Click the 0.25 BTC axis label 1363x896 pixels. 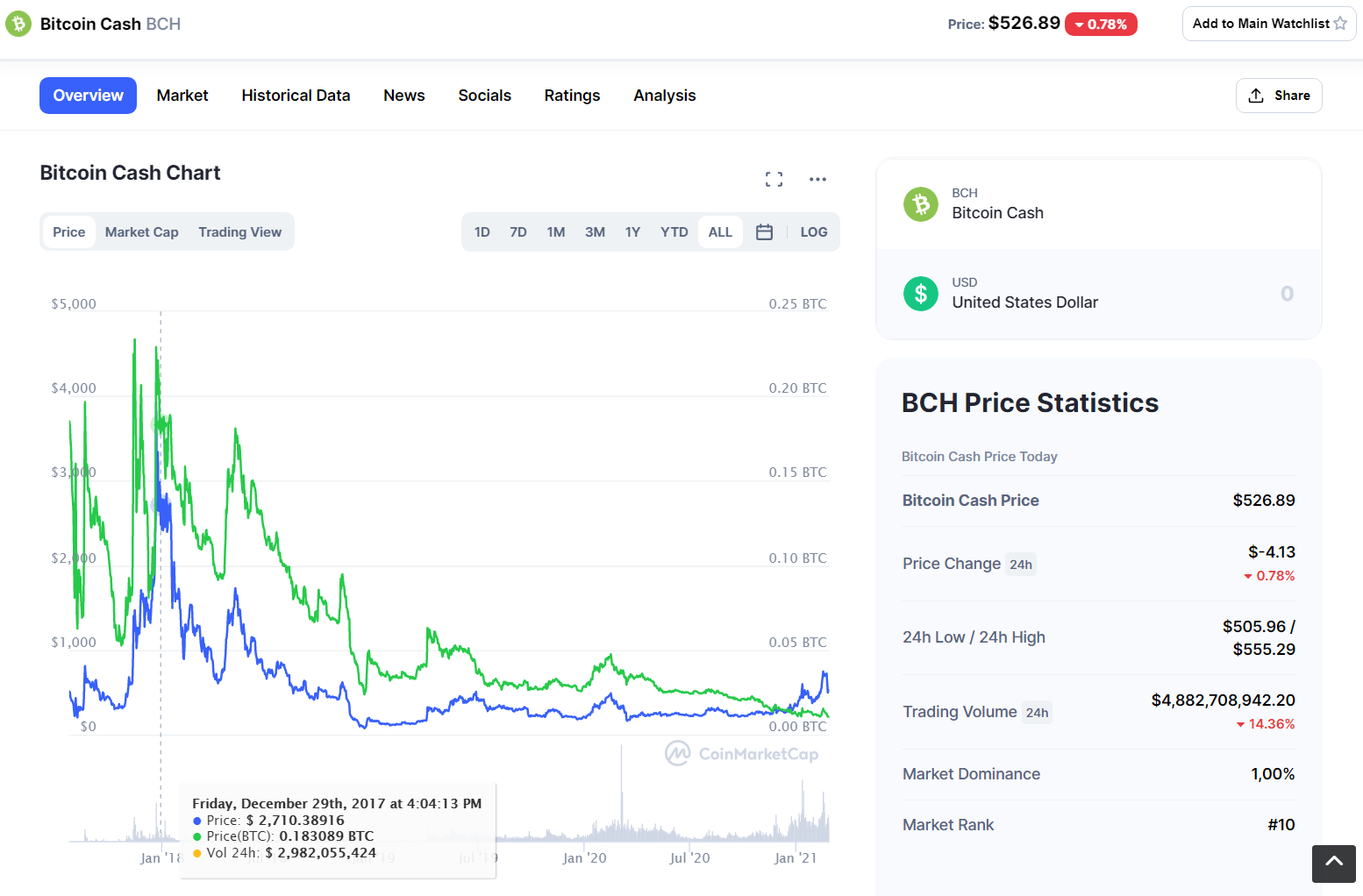pos(798,304)
